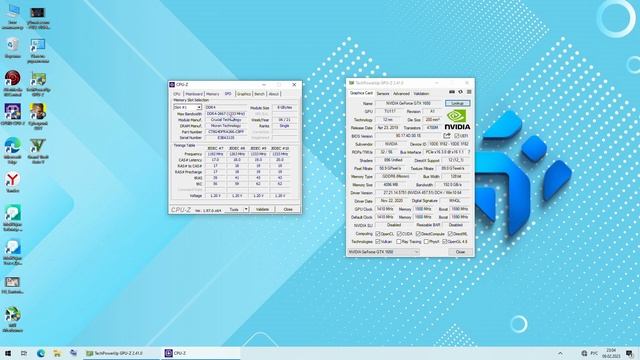Screen dimensions: 640x360
Task: Toggle the OpenGL 4.6 checkbox
Action: coord(444,242)
